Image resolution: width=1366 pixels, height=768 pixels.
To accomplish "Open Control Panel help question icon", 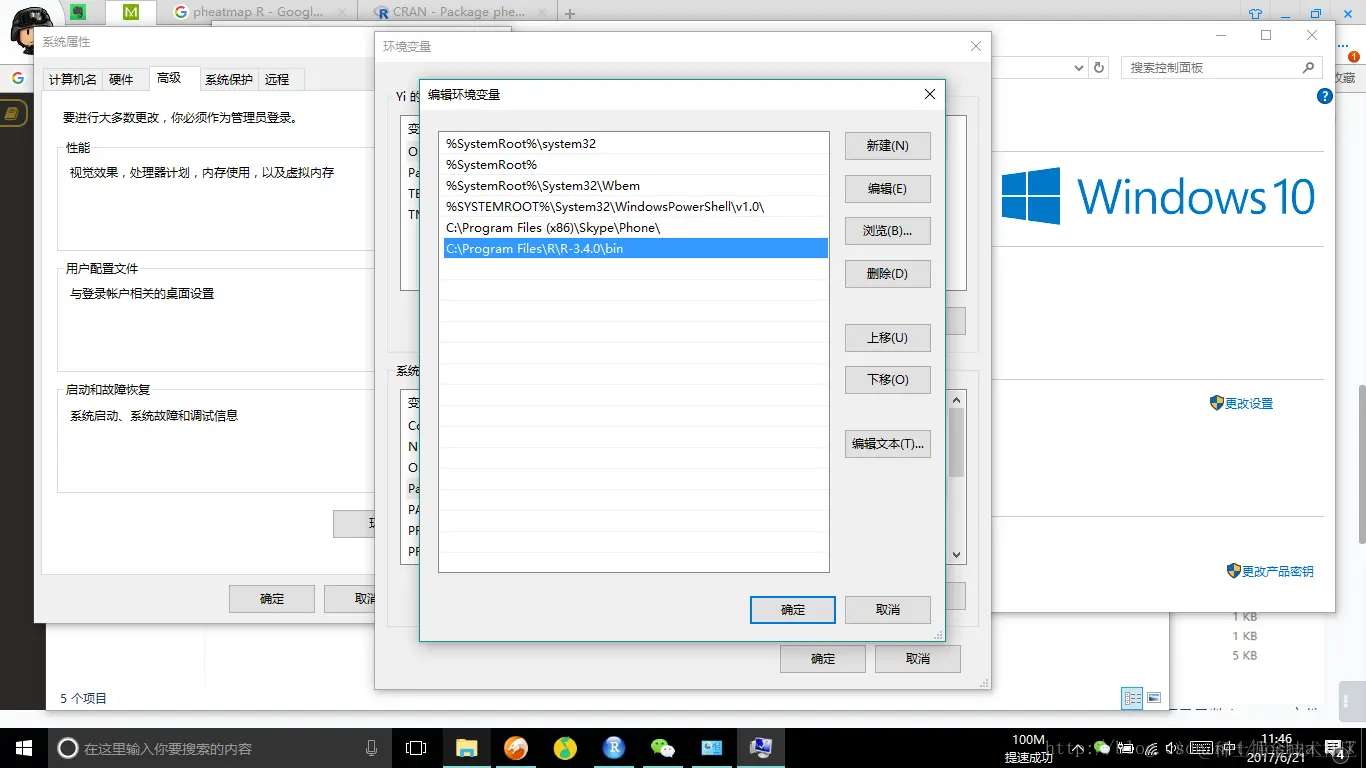I will [1325, 97].
